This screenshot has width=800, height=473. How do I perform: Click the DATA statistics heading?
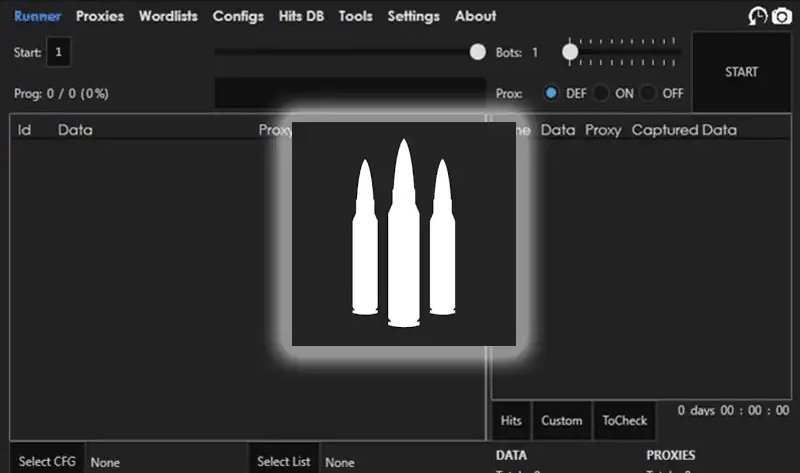511,455
